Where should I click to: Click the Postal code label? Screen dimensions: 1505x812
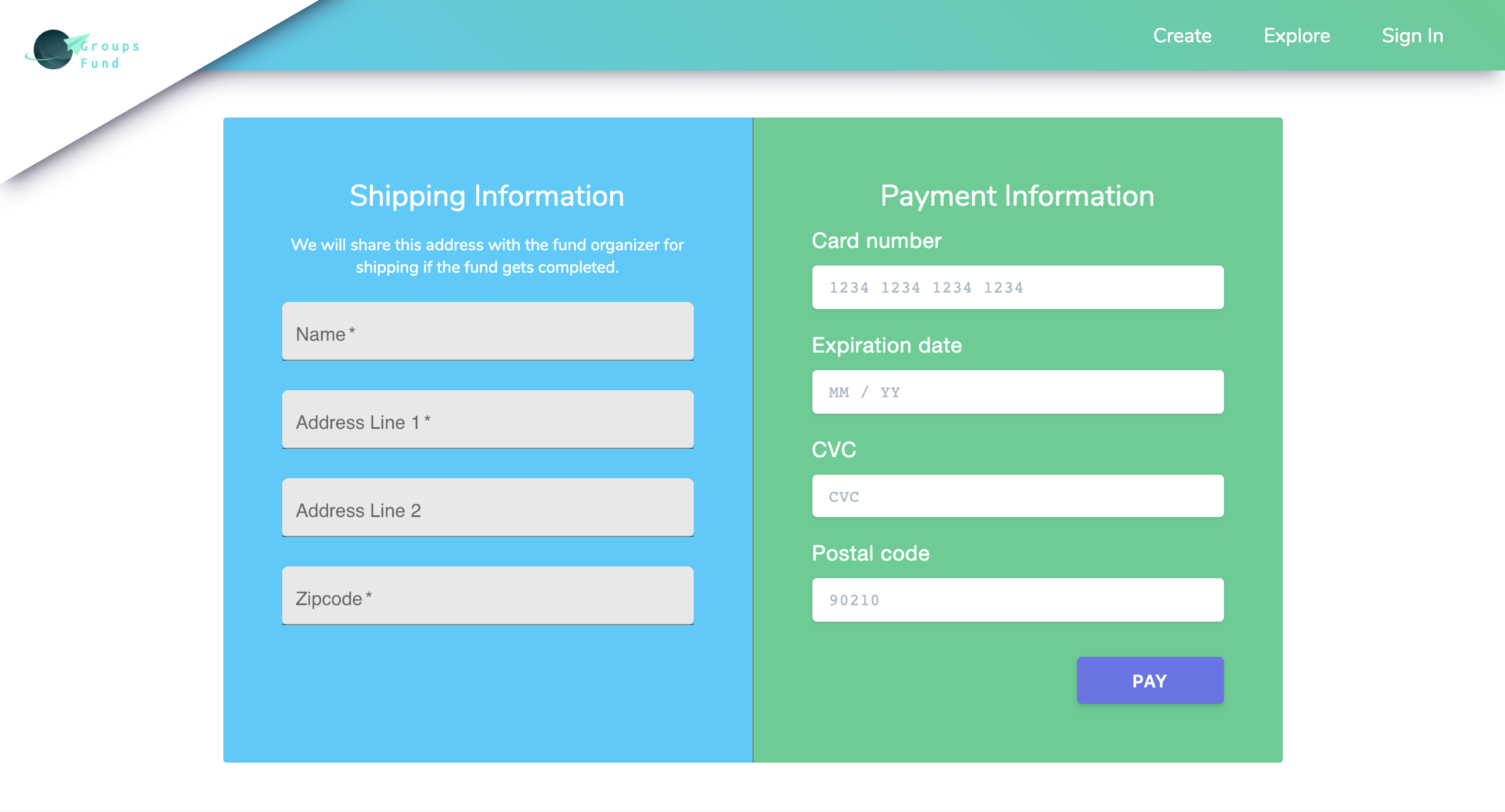pos(870,553)
